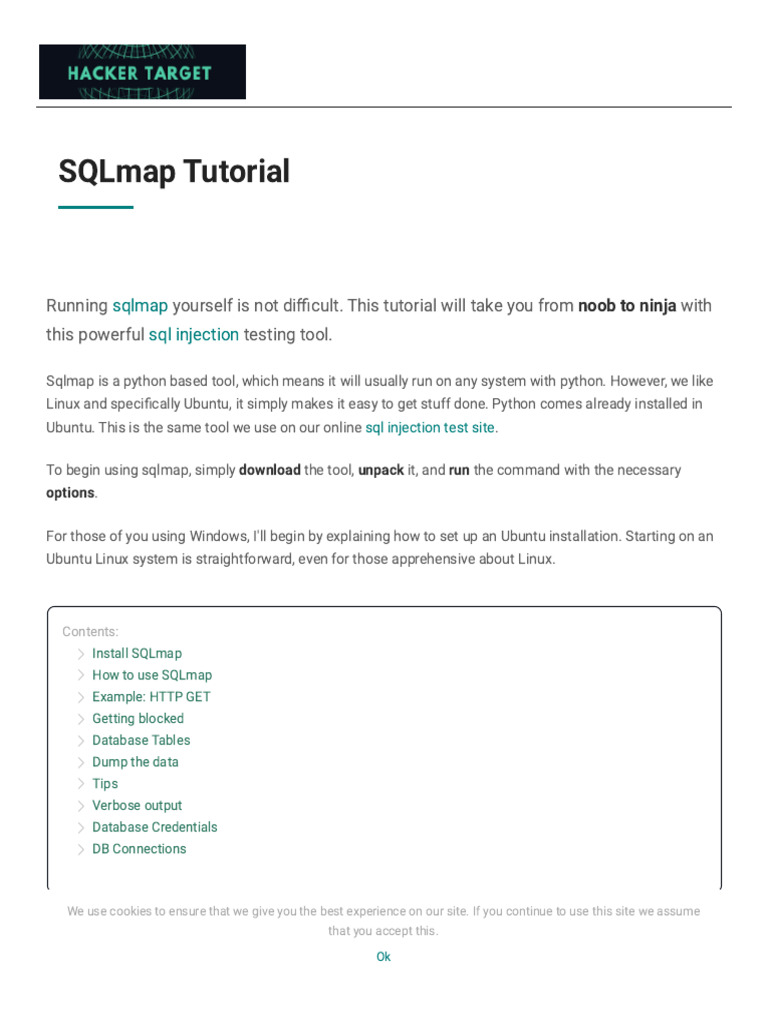768x1024 pixels.
Task: Accept cookies with Ok button
Action: (x=383, y=957)
